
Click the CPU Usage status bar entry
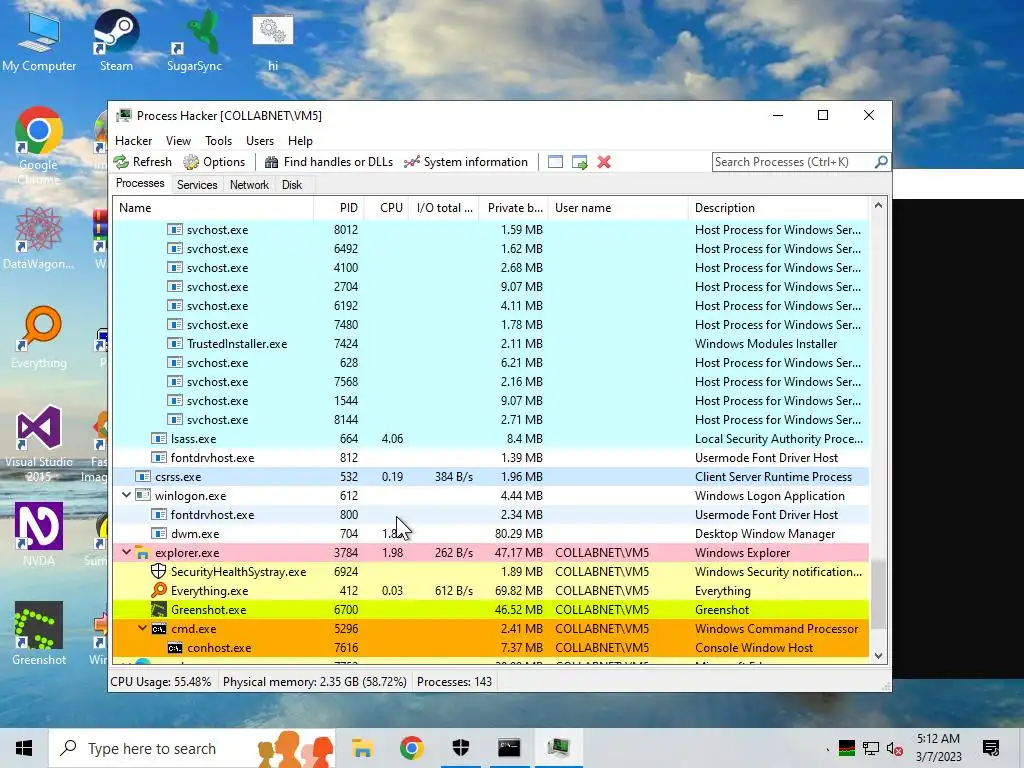tap(161, 682)
